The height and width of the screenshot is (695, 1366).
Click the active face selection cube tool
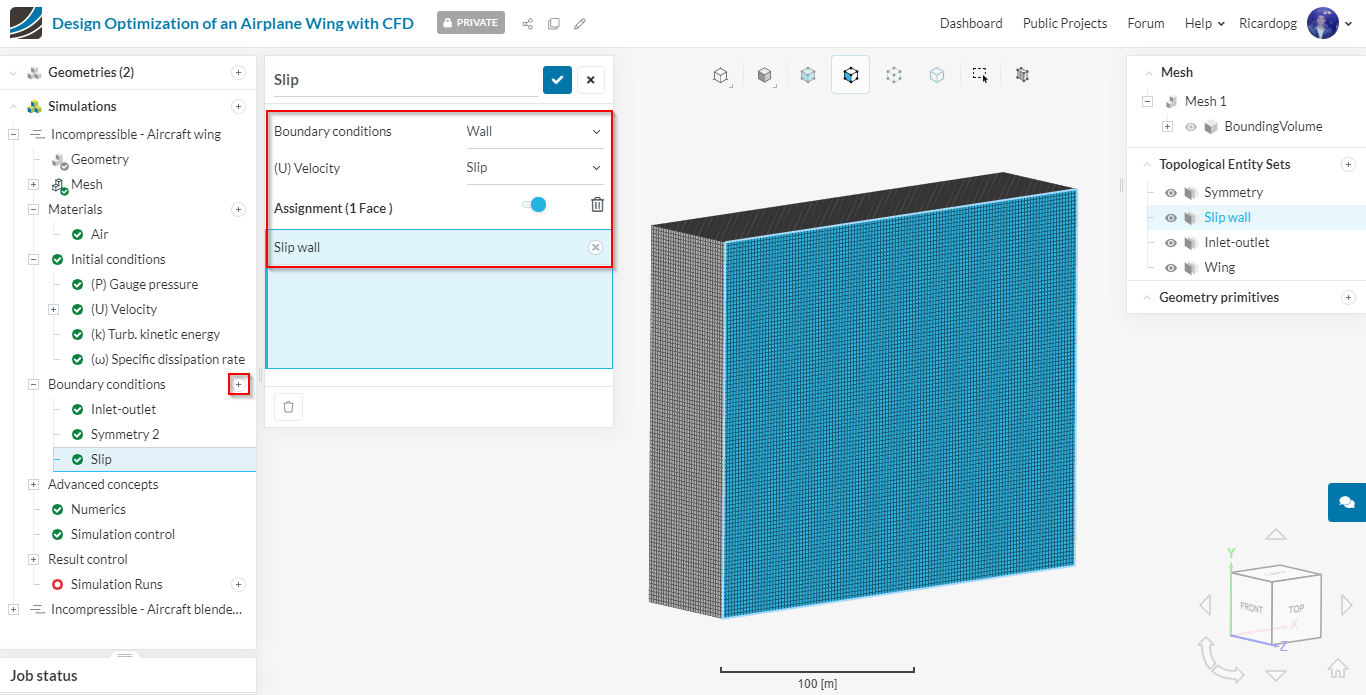[x=850, y=75]
